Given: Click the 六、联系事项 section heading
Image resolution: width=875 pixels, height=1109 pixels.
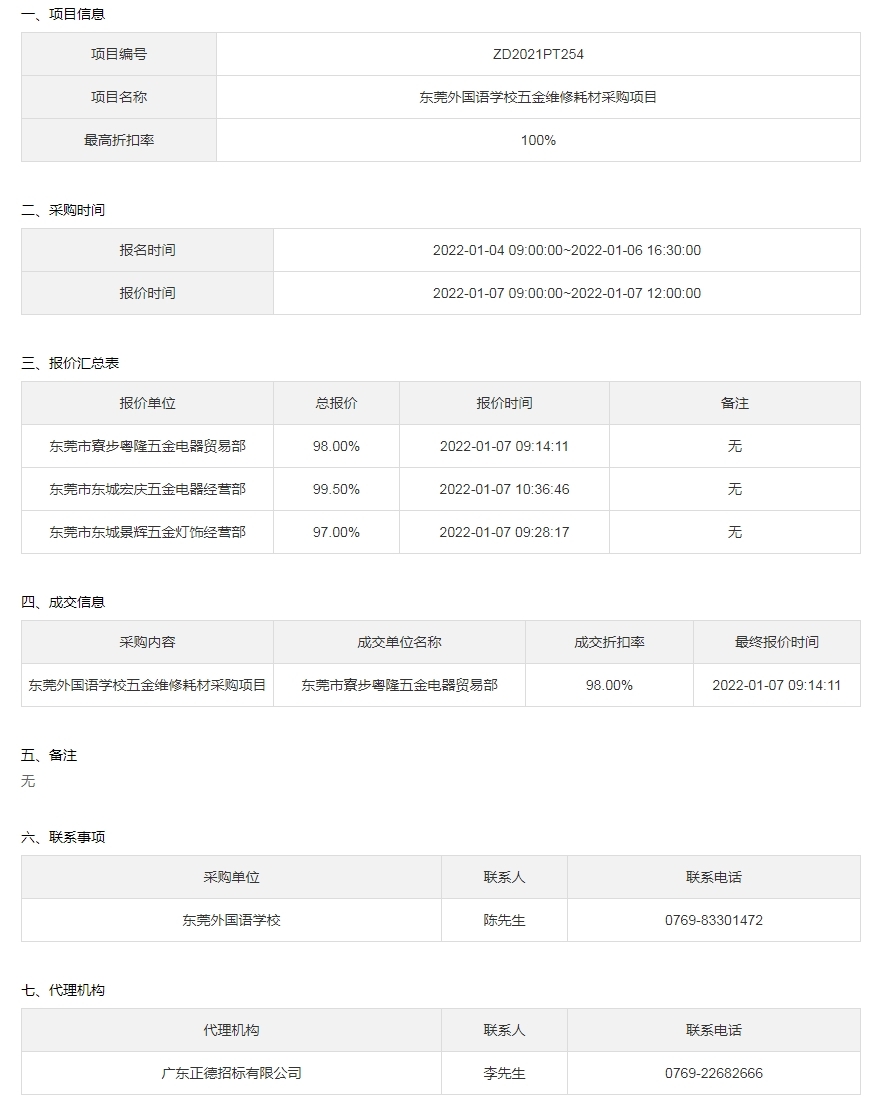Looking at the screenshot, I should click(63, 837).
